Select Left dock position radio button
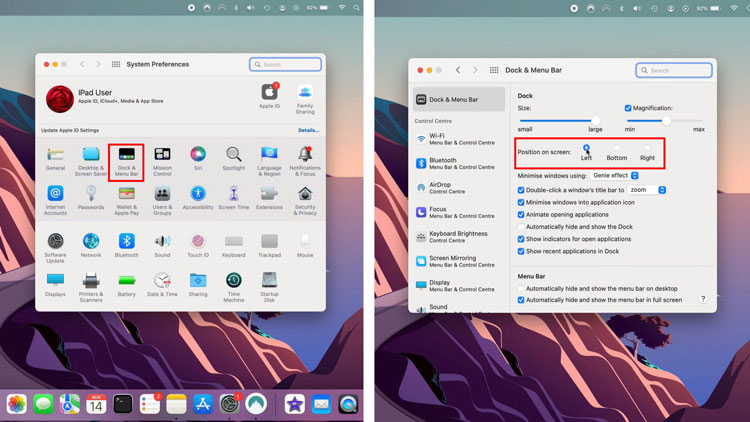The width and height of the screenshot is (750, 422). point(586,147)
